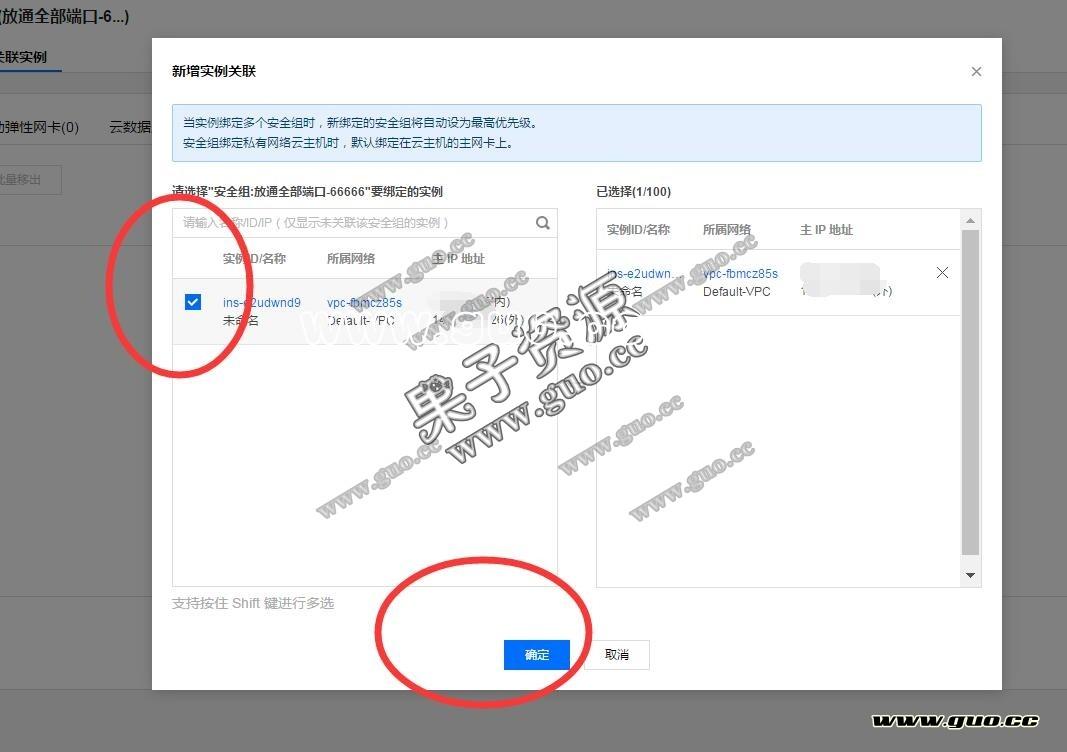1067x752 pixels.
Task: Click the search magnifier icon
Action: click(543, 223)
